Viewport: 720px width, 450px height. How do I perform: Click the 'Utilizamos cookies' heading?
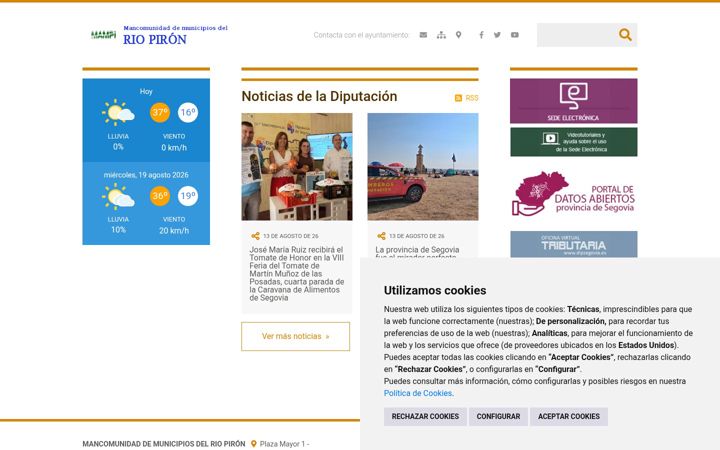(x=435, y=290)
